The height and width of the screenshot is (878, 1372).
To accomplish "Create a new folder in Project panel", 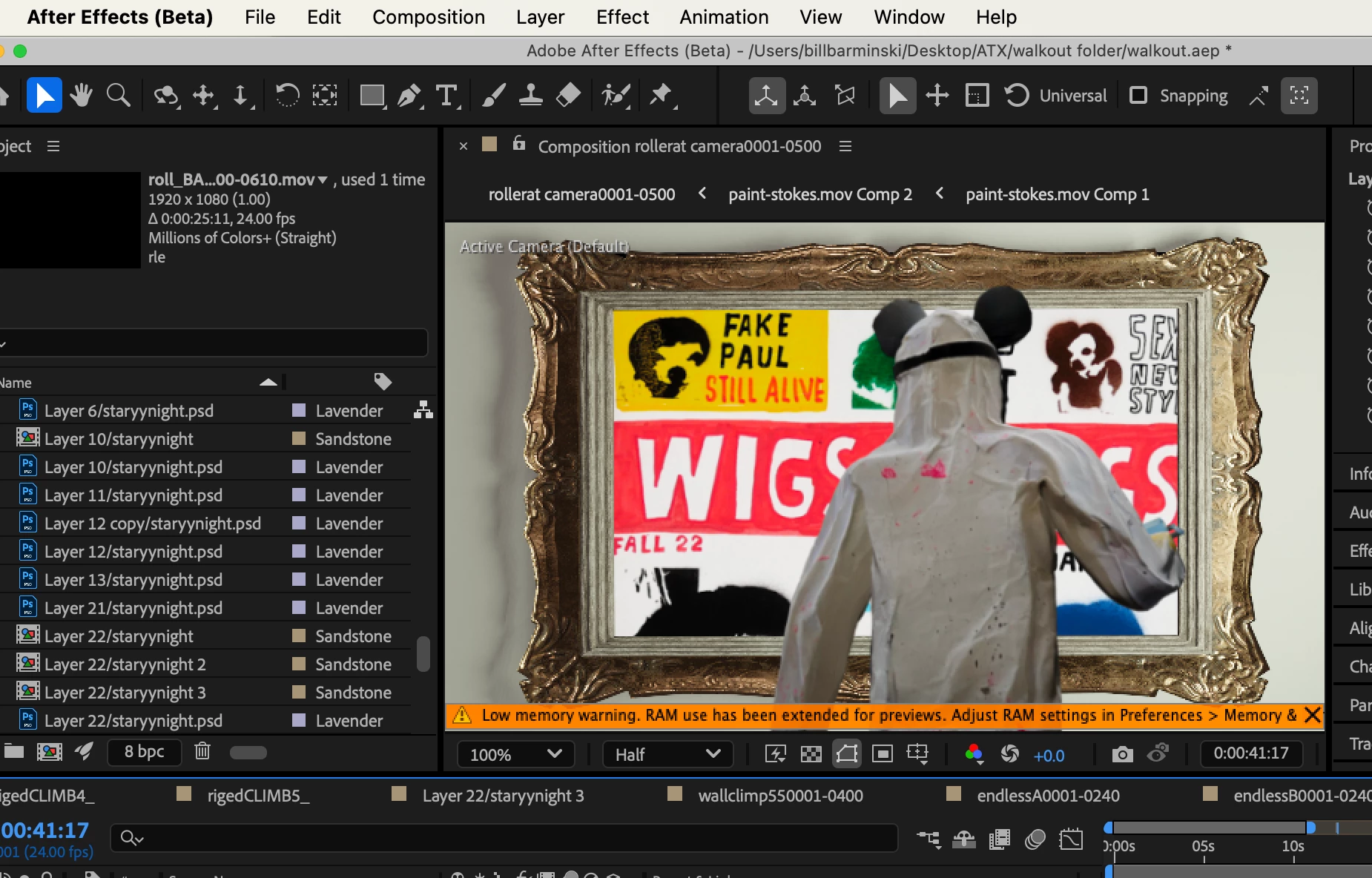I will tap(13, 752).
